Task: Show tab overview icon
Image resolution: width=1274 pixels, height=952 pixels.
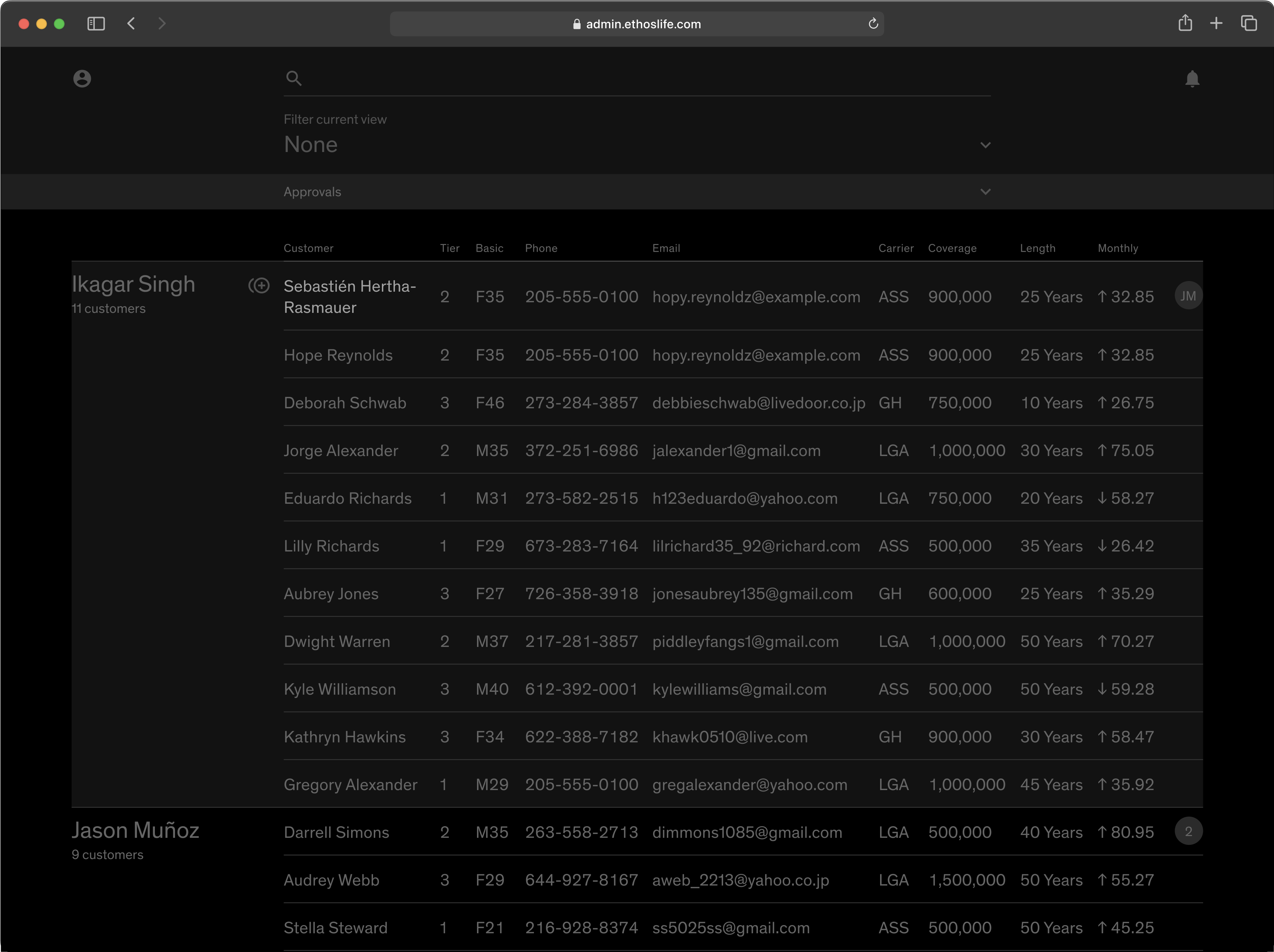Action: [x=1248, y=23]
